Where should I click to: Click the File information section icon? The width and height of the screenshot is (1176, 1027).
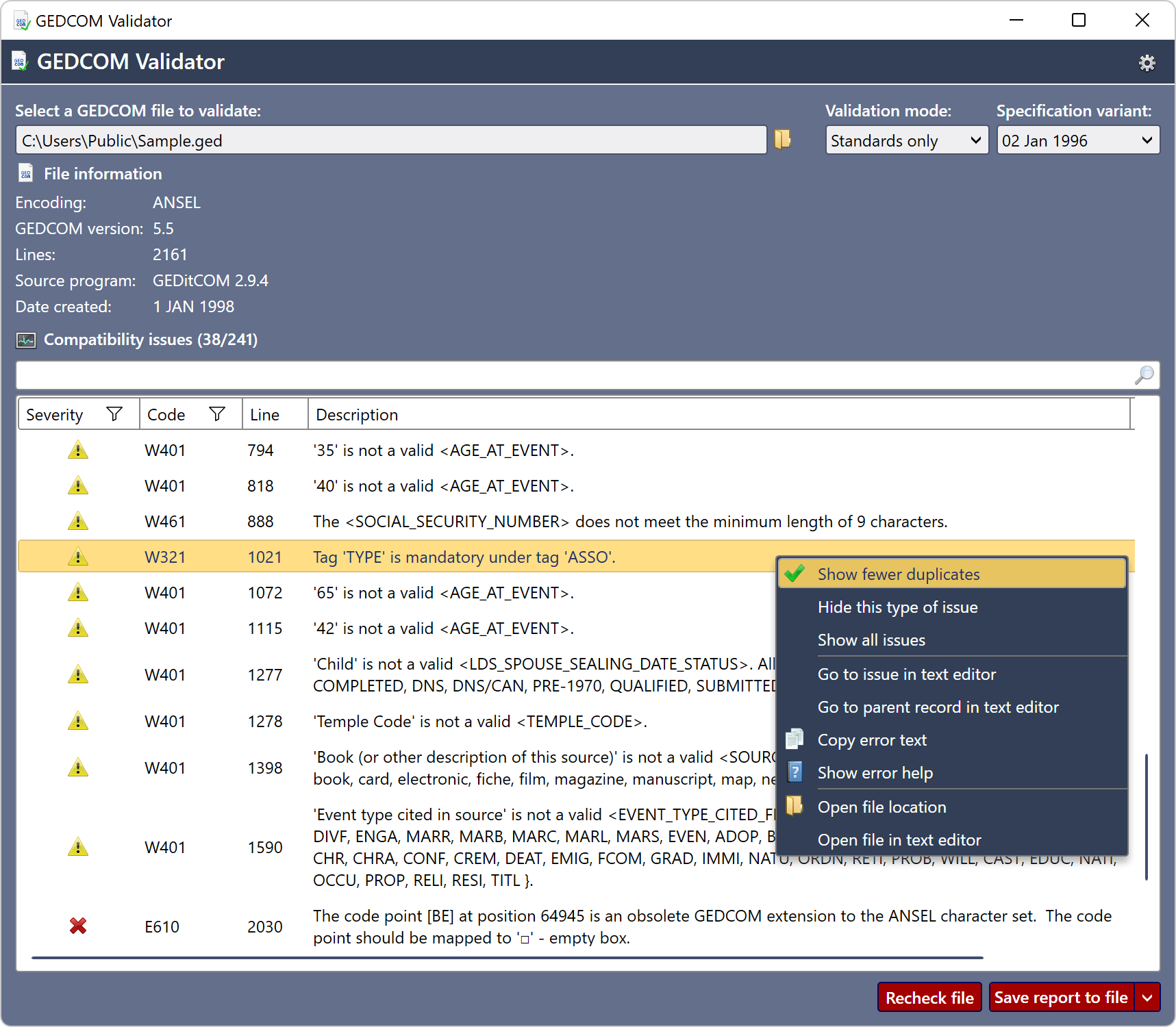pos(25,173)
